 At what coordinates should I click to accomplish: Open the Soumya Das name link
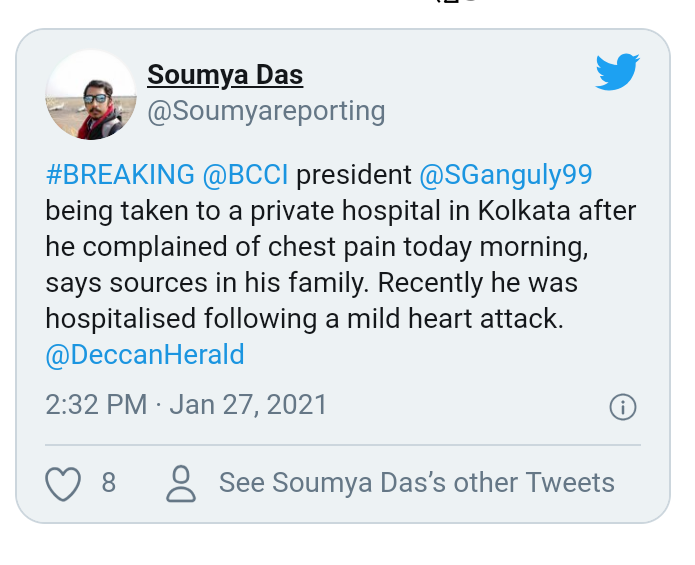225,74
